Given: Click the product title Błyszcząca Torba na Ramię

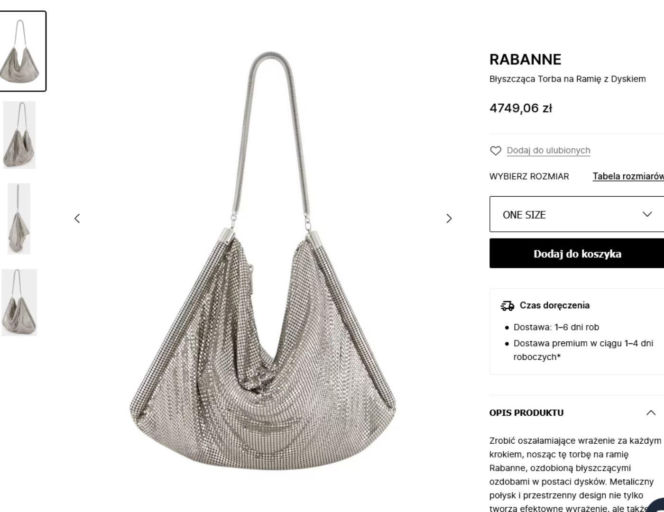Looking at the screenshot, I should 567,79.
